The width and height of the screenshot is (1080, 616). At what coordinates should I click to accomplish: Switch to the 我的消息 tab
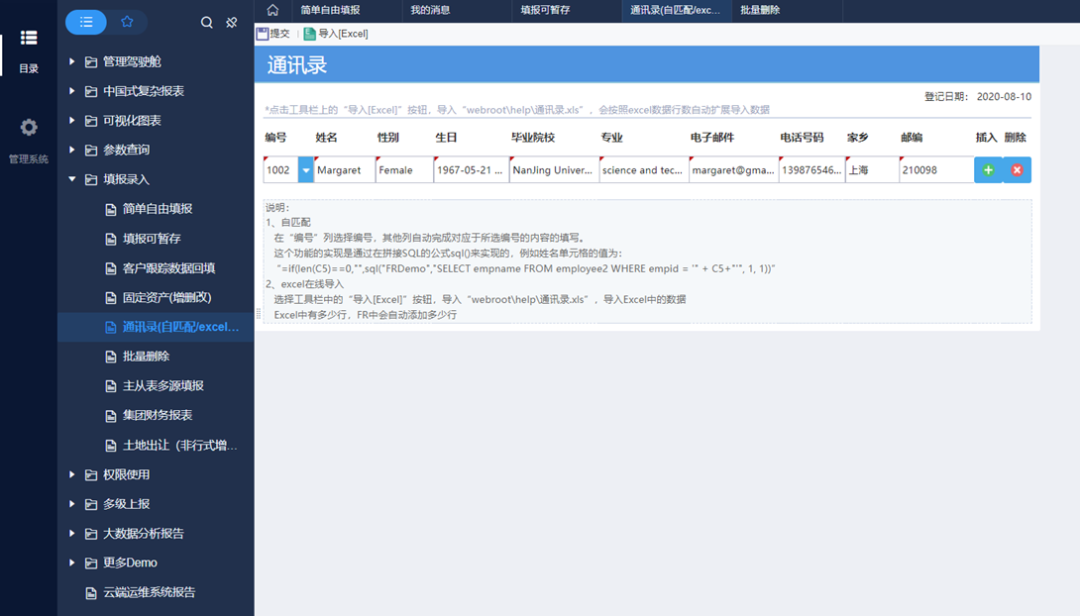(x=457, y=10)
